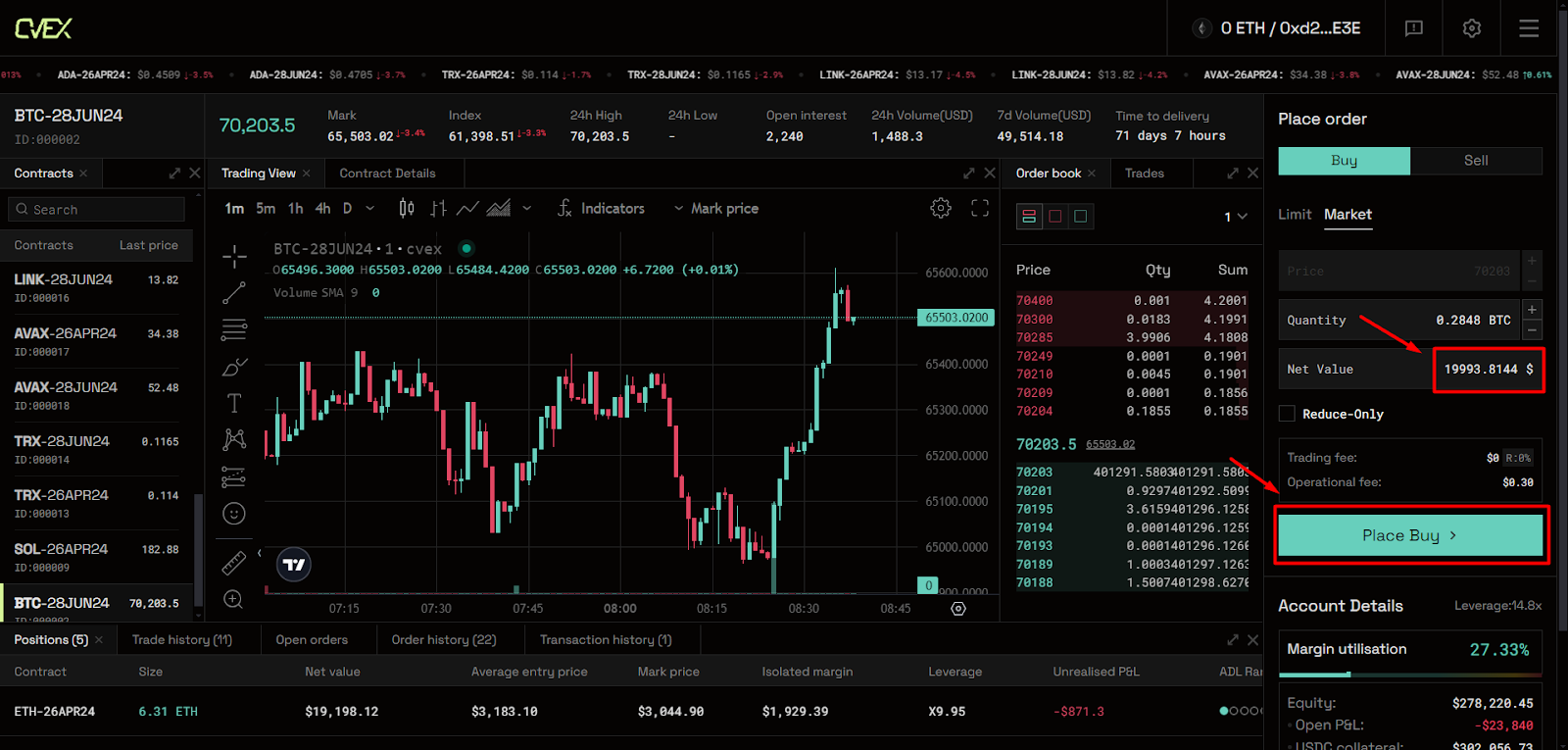Expand the timeframe interval dropdown
1568x750 pixels.
click(369, 209)
